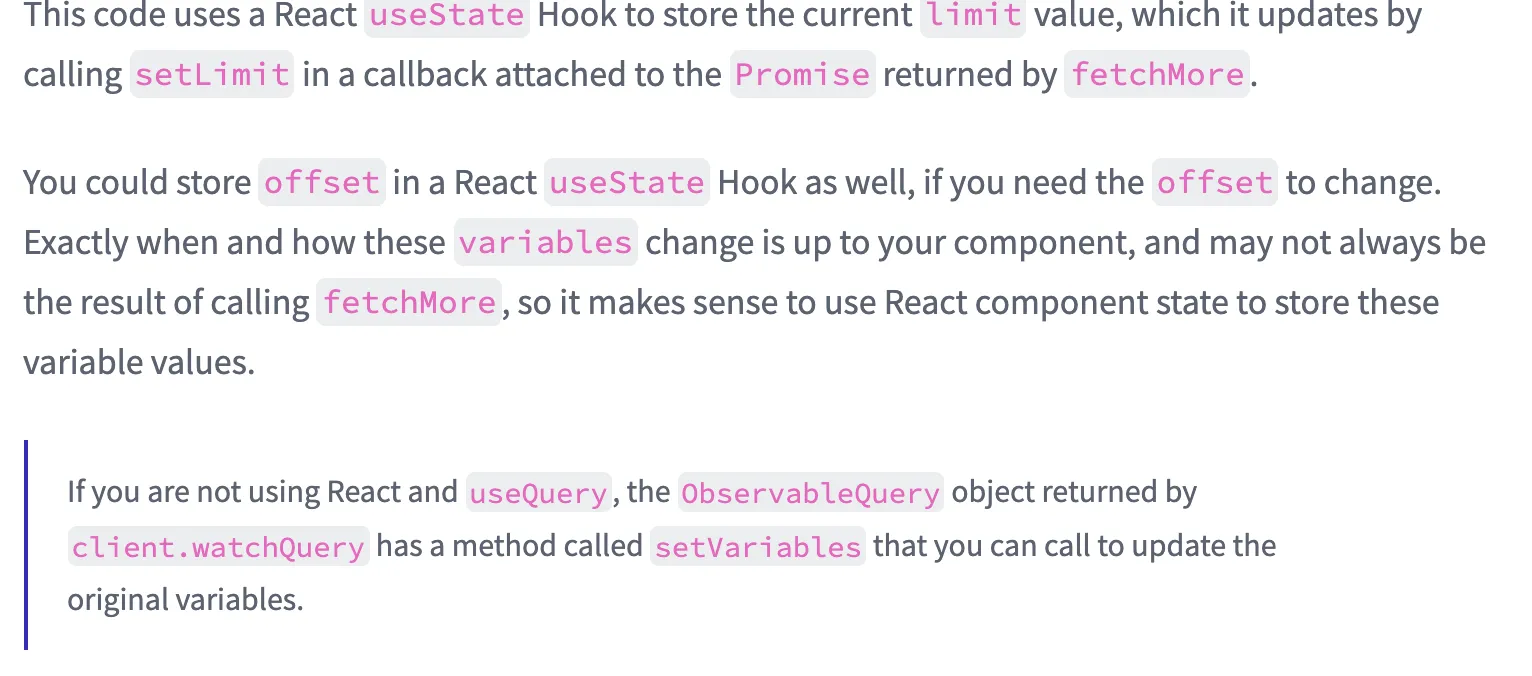1532x676 pixels.
Task: Click the useState code in first sentence
Action: click(x=446, y=15)
